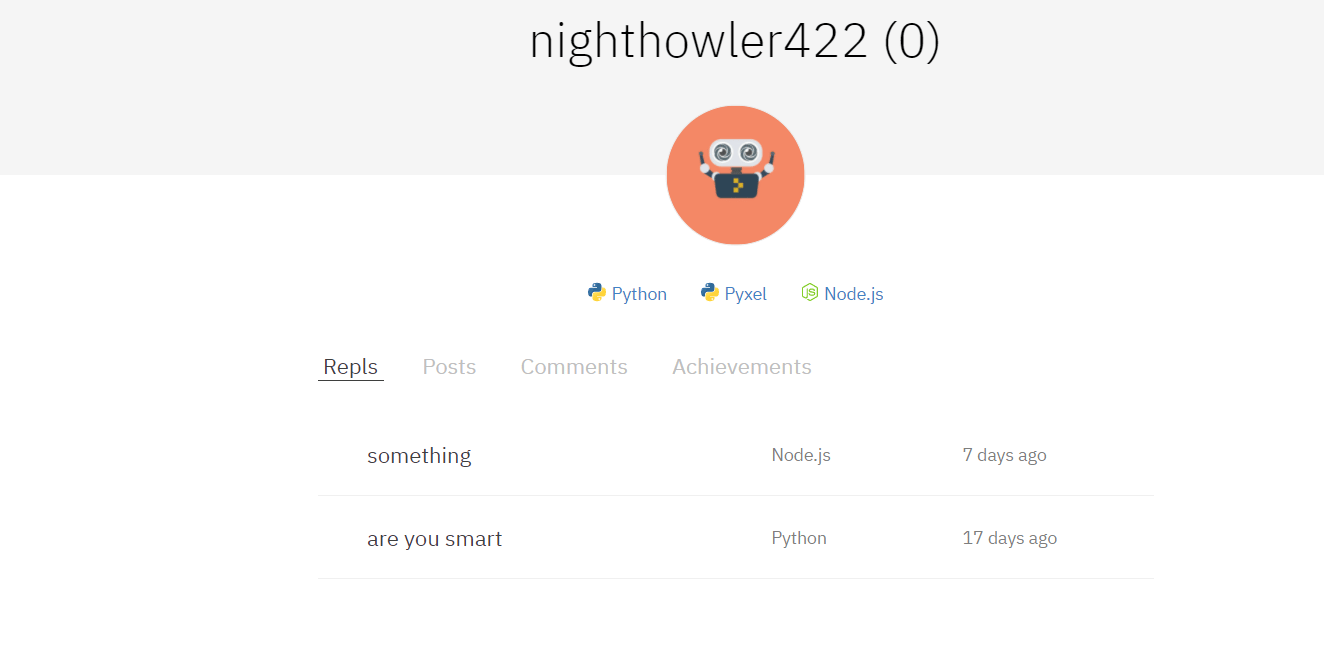Click the Pyxel snake logo icon

[710, 292]
